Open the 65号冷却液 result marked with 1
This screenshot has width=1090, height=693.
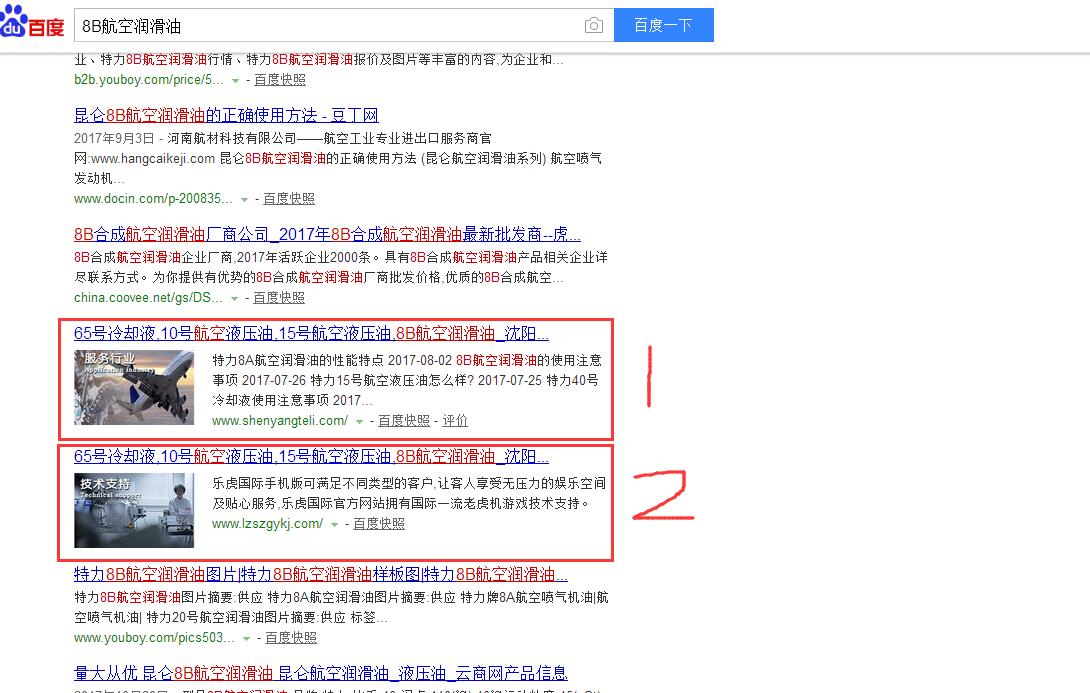310,333
